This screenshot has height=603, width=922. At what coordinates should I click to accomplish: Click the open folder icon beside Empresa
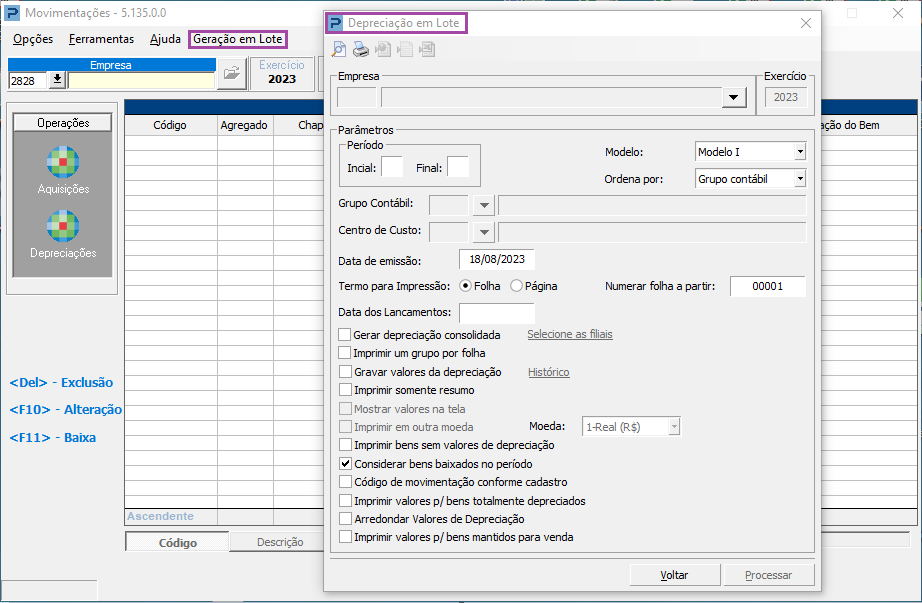point(232,74)
